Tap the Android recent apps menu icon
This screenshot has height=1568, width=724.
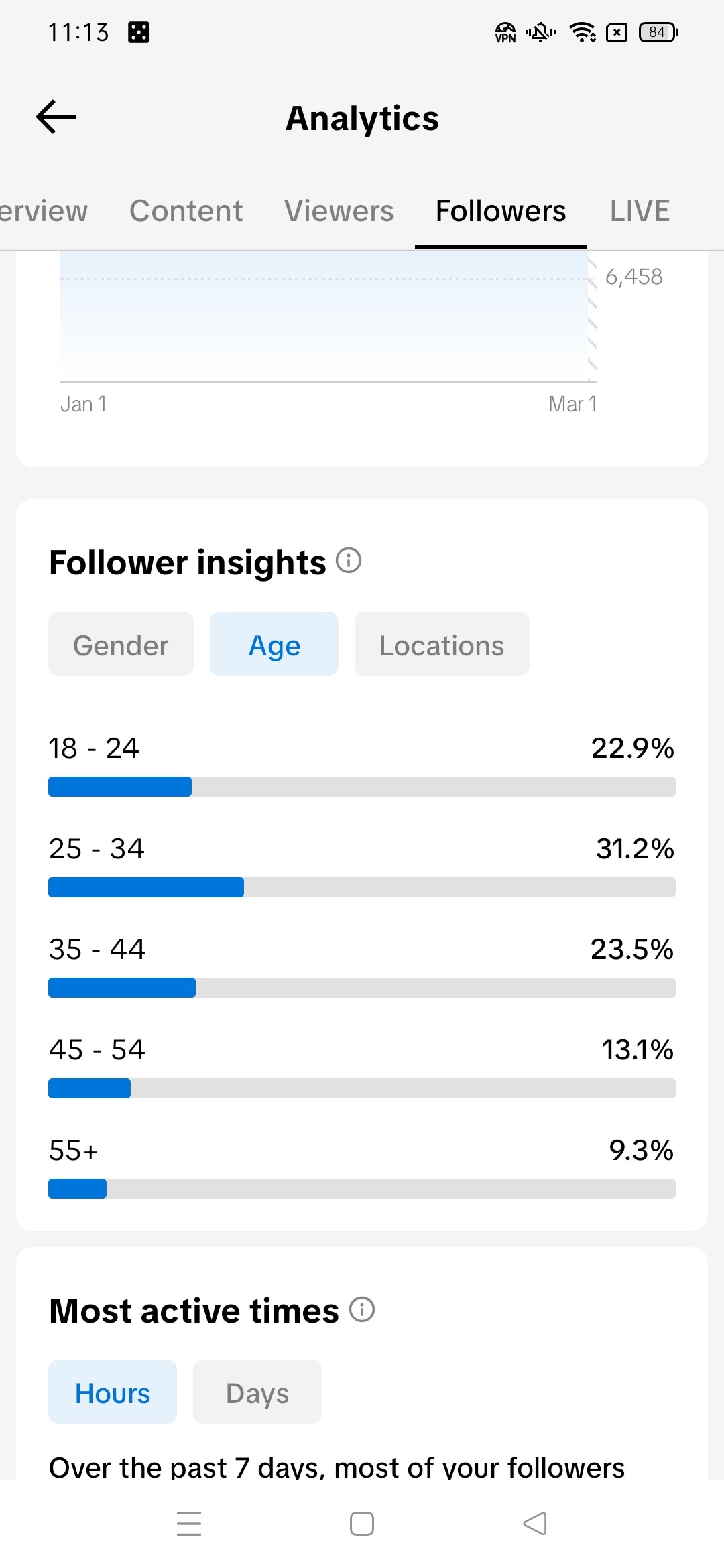point(189,1523)
